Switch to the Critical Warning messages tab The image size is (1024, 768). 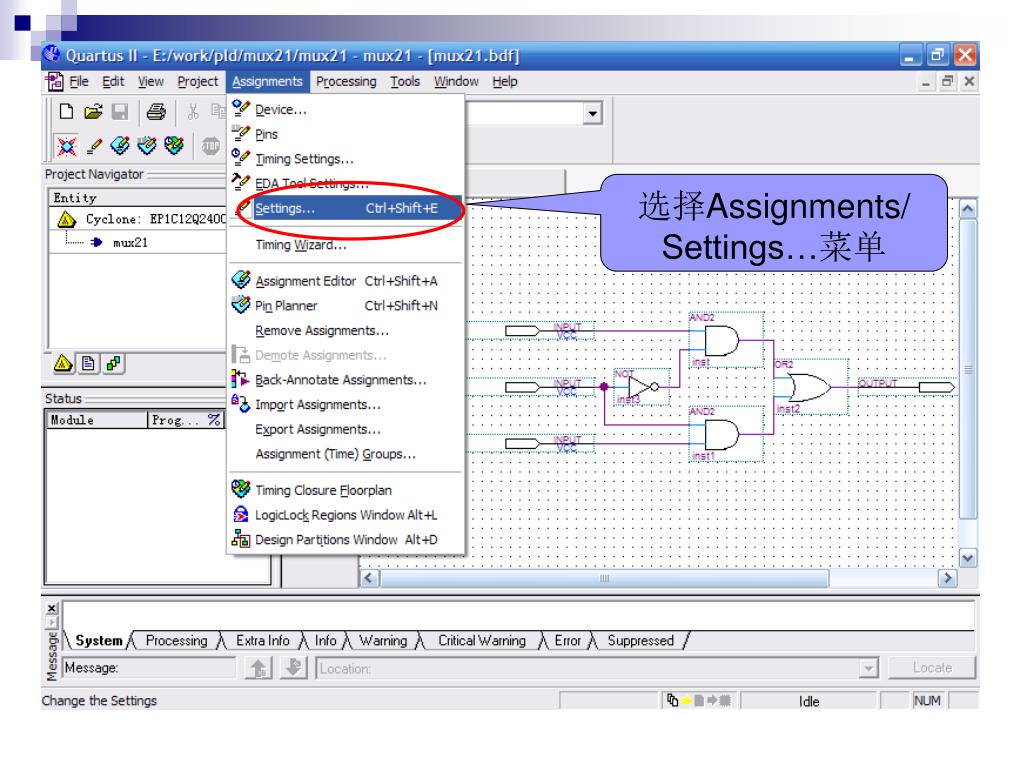(x=482, y=641)
